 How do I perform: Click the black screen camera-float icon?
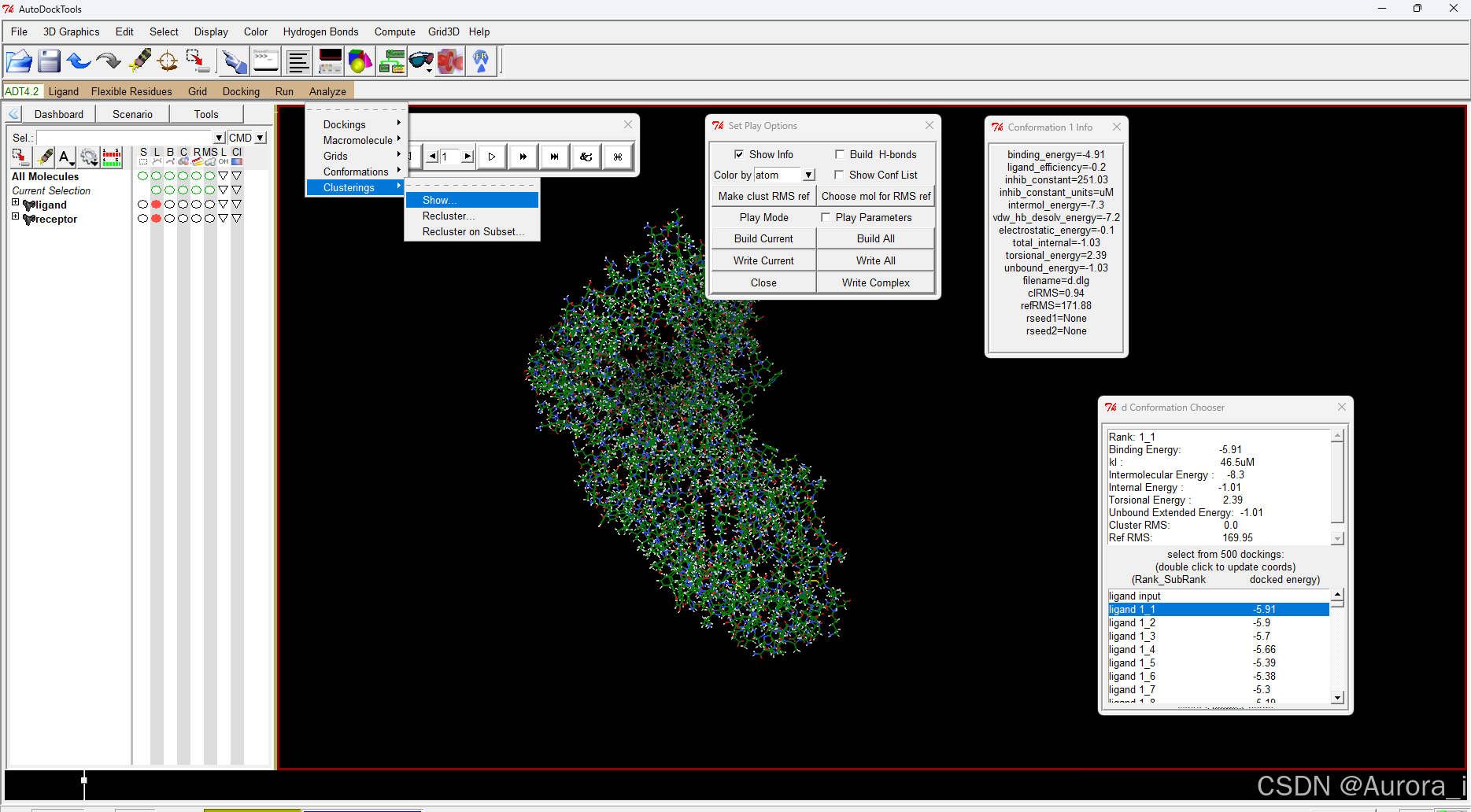point(330,61)
